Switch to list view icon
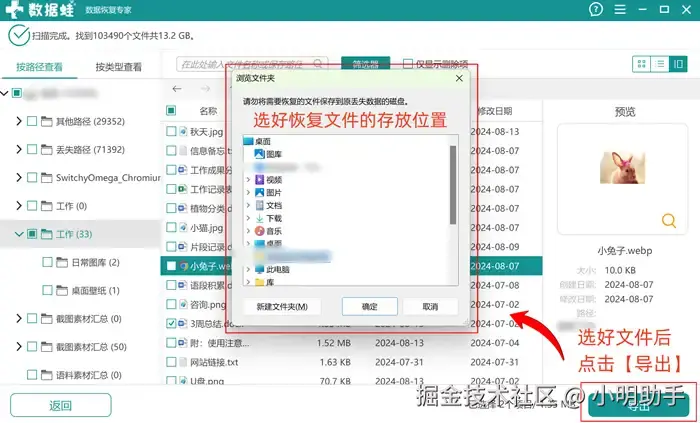 click(660, 64)
